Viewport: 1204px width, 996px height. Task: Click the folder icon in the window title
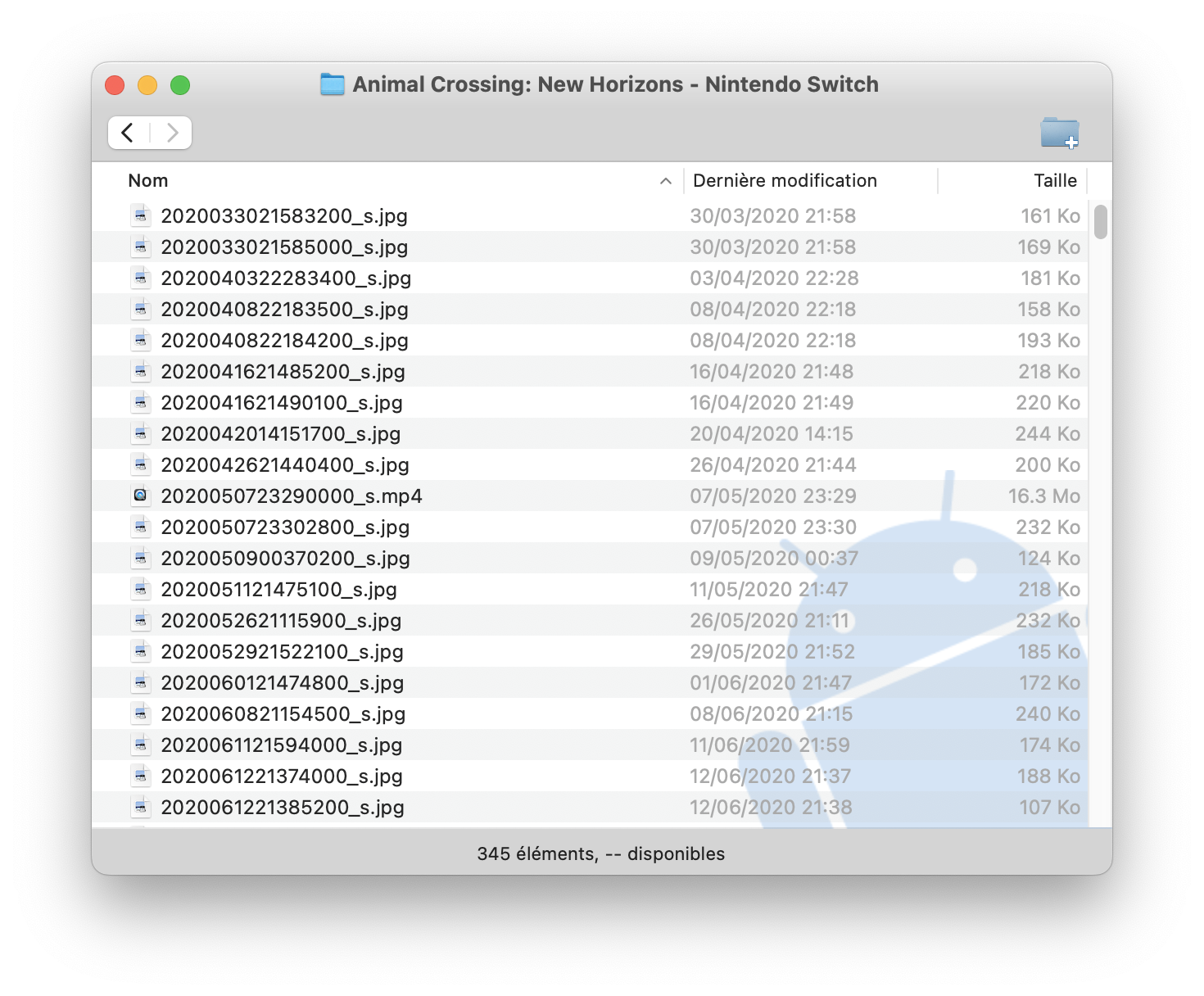click(x=332, y=84)
